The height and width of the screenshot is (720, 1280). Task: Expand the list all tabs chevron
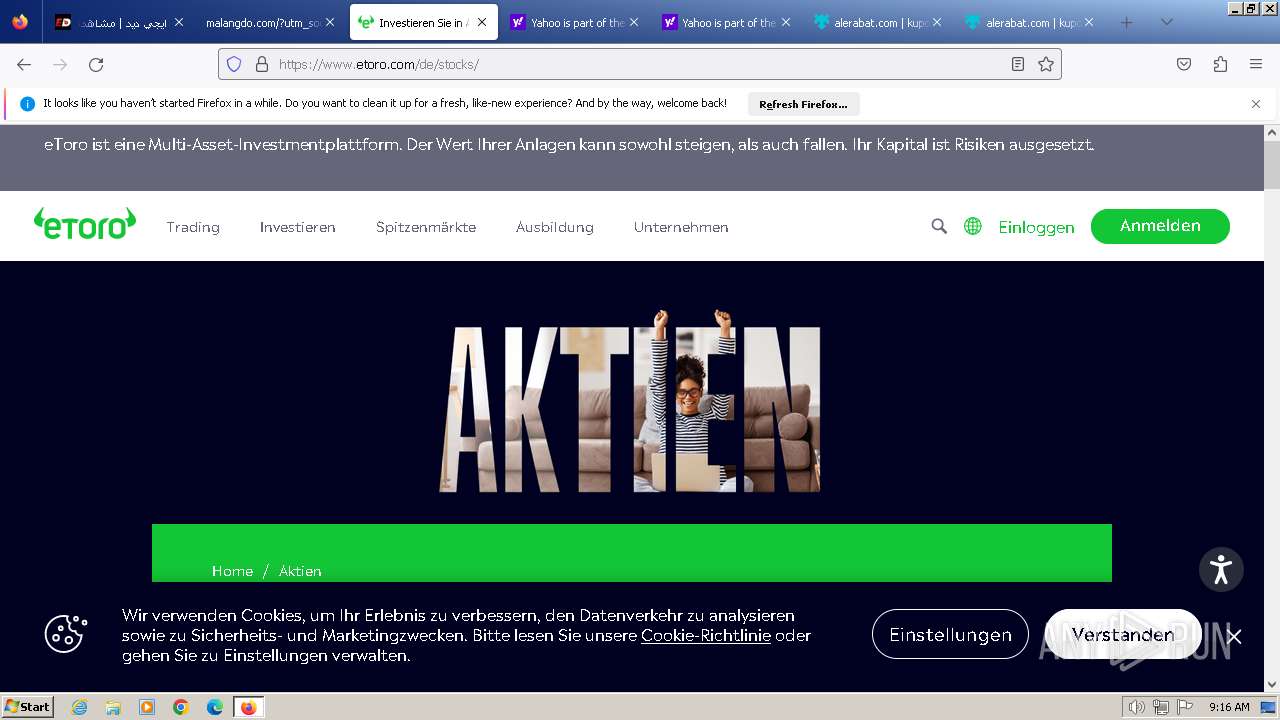click(1166, 22)
